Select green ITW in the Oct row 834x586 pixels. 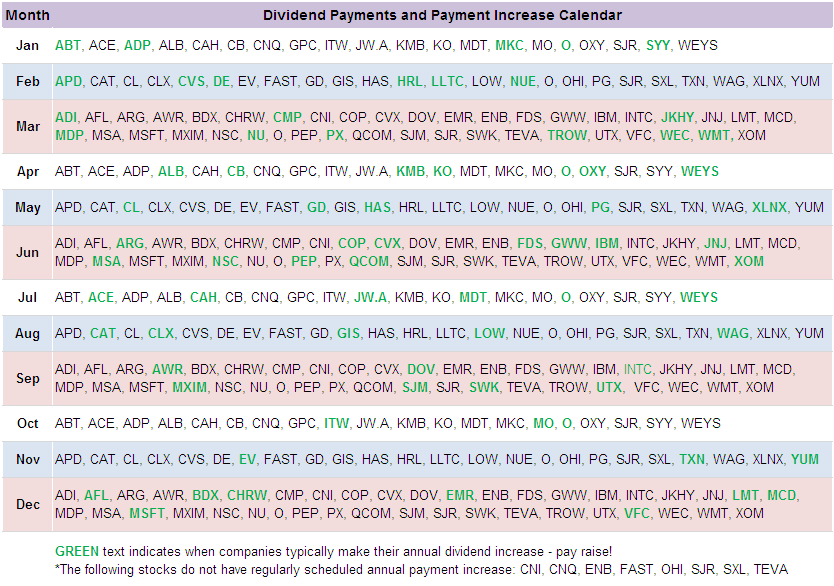pyautogui.click(x=336, y=423)
